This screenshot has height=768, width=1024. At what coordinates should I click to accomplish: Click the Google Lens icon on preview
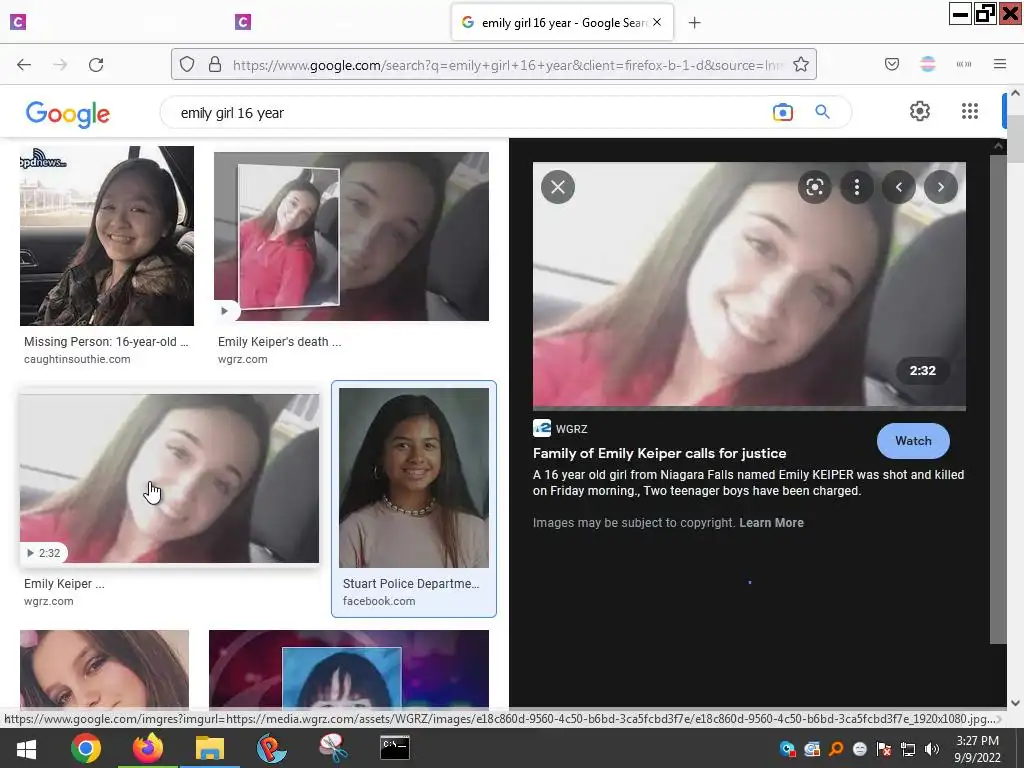tap(814, 187)
